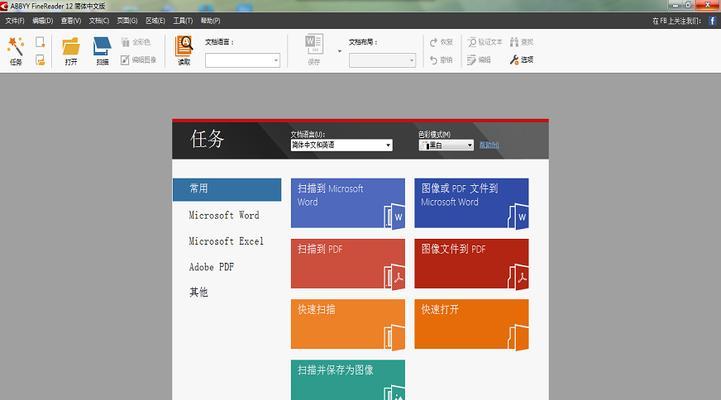Select the 其他 task category
This screenshot has width=721, height=400.
[x=199, y=292]
